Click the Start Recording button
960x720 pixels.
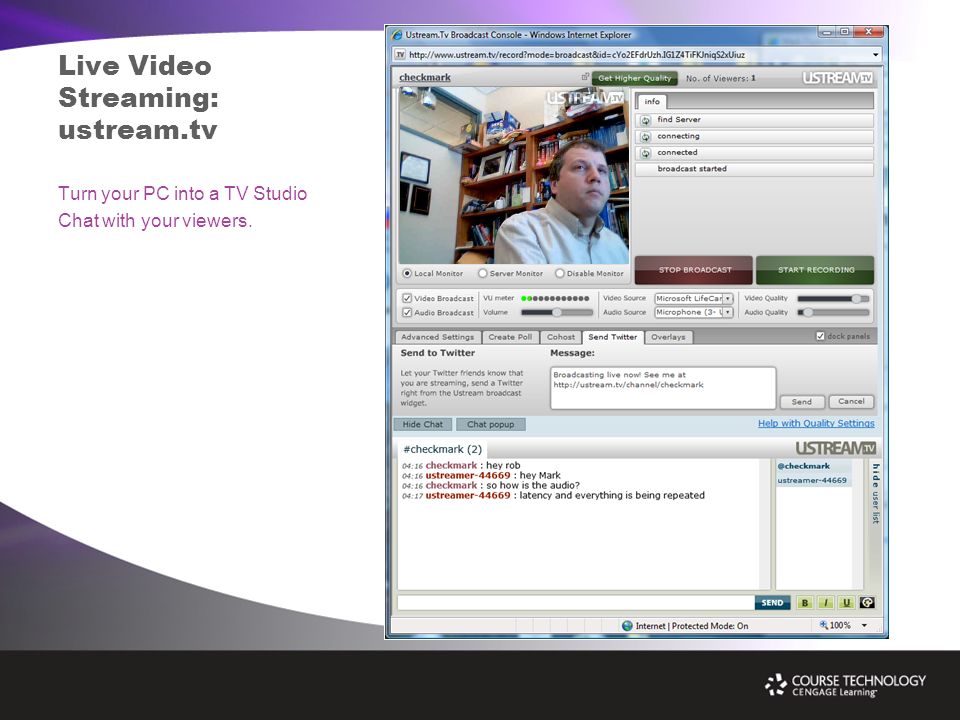pos(816,270)
